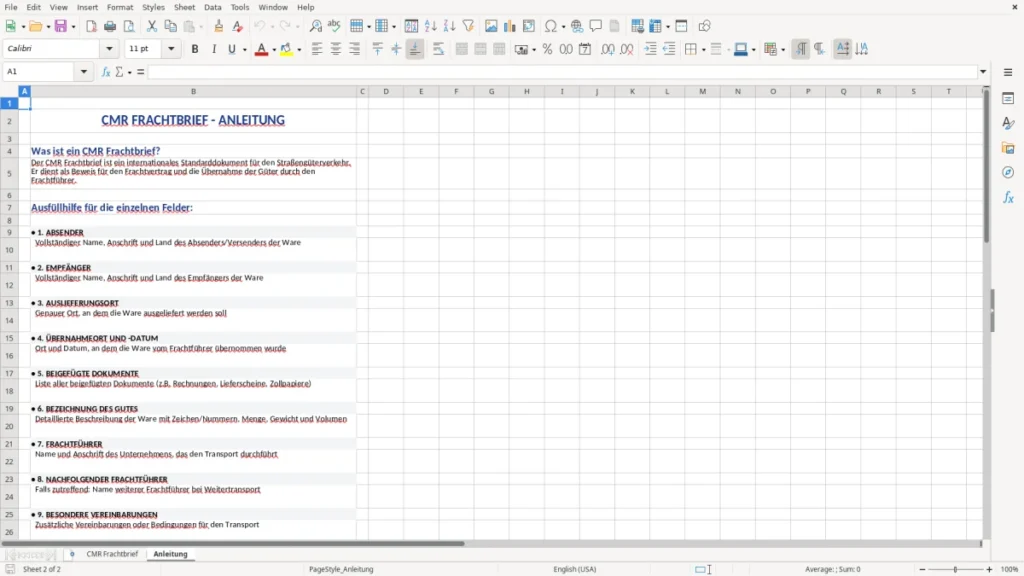Viewport: 1024px width, 576px height.
Task: Open the borders dropdown arrow
Action: click(x=703, y=50)
